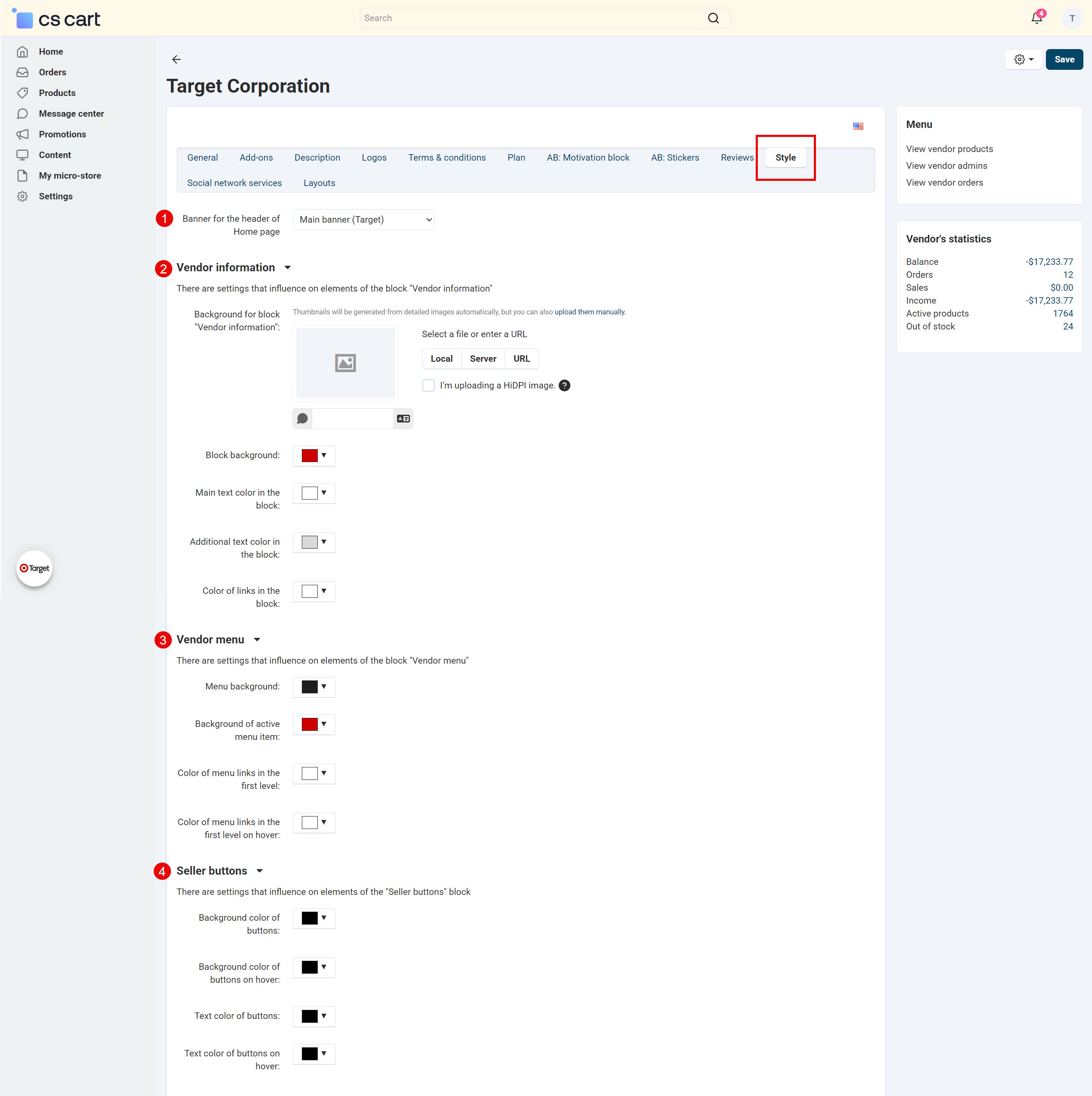Viewport: 1092px width, 1096px height.
Task: Switch to the Terms & conditions tab
Action: (447, 157)
